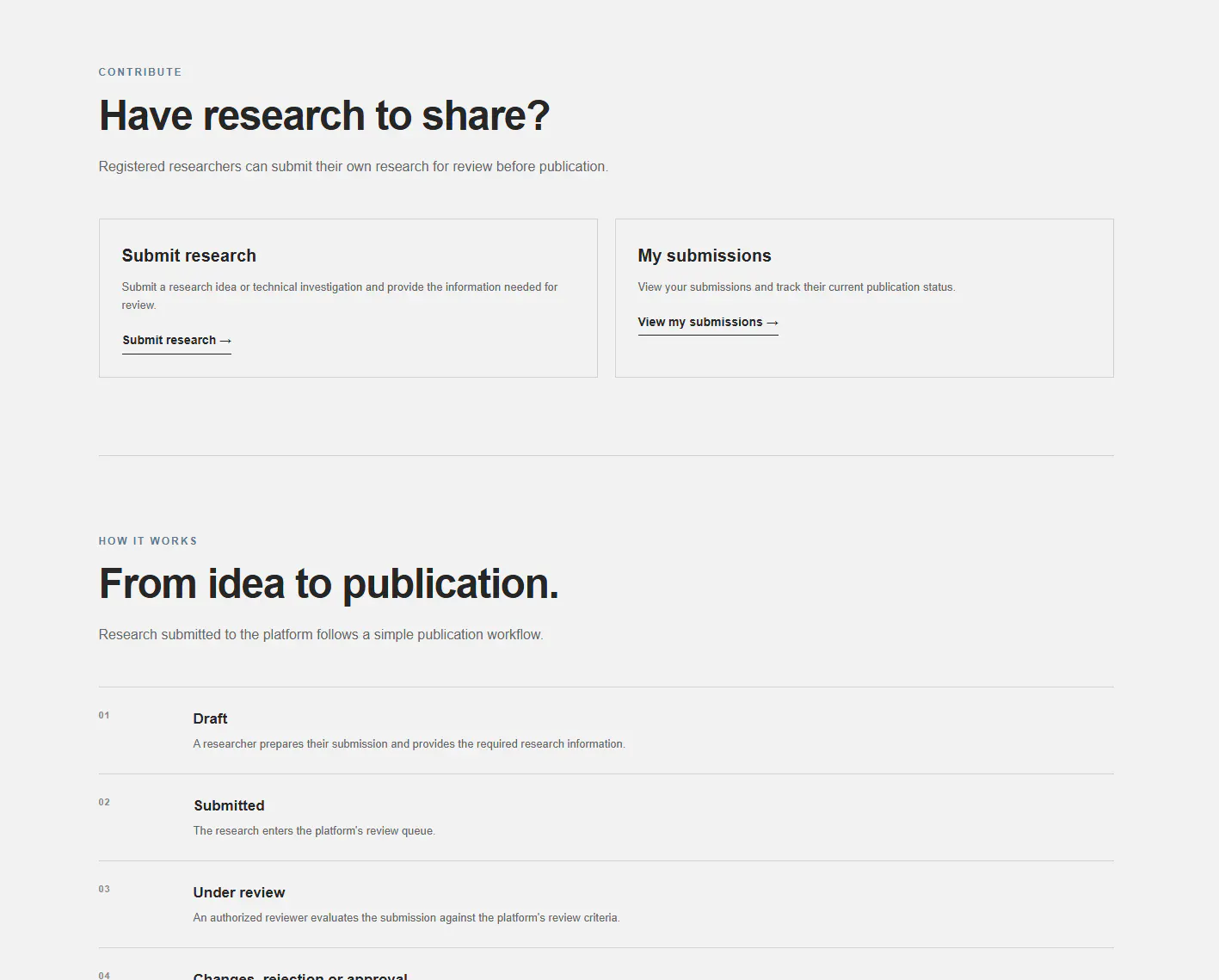This screenshot has width=1219, height=980.
Task: Select the simple publication workflow sentence
Action: (321, 634)
